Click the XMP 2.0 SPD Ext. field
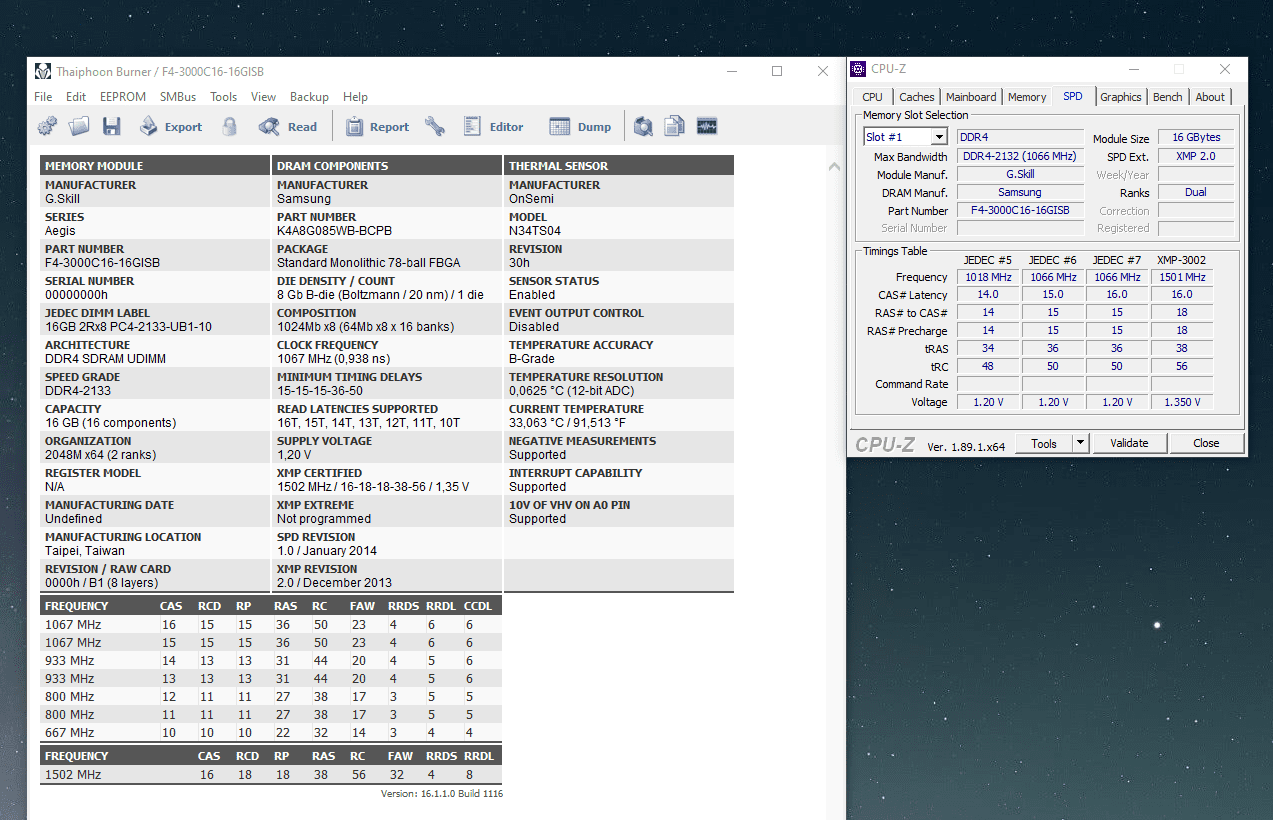 pyautogui.click(x=1196, y=157)
